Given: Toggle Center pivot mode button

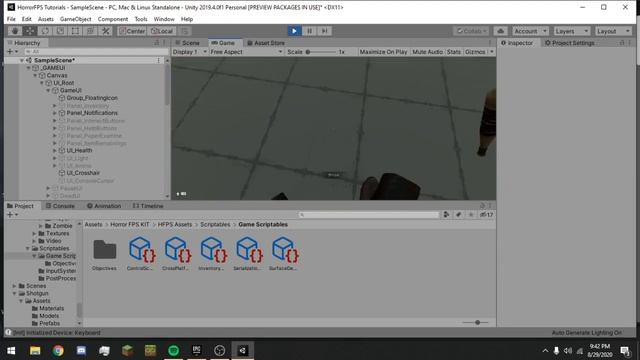Looking at the screenshot, I should pyautogui.click(x=132, y=31).
